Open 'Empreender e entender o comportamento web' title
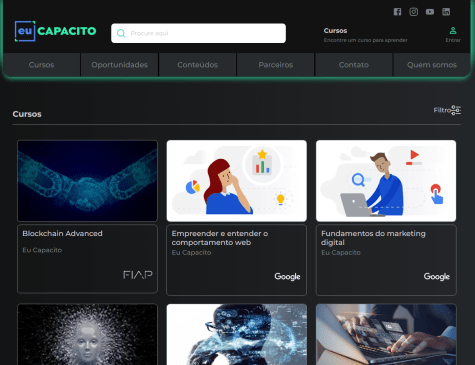The height and width of the screenshot is (365, 475). pos(220,238)
